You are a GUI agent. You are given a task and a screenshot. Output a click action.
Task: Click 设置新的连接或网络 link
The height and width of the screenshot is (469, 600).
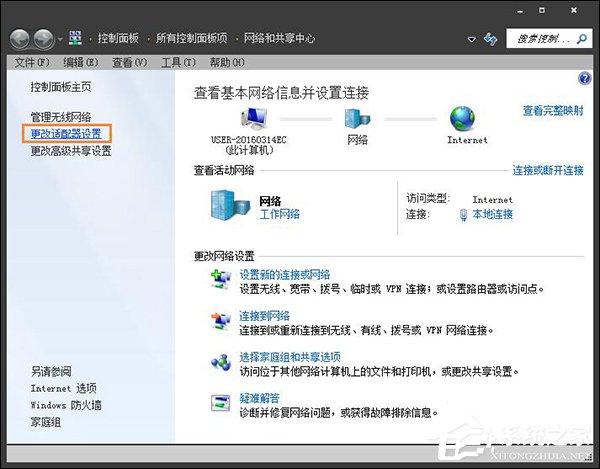pos(285,274)
